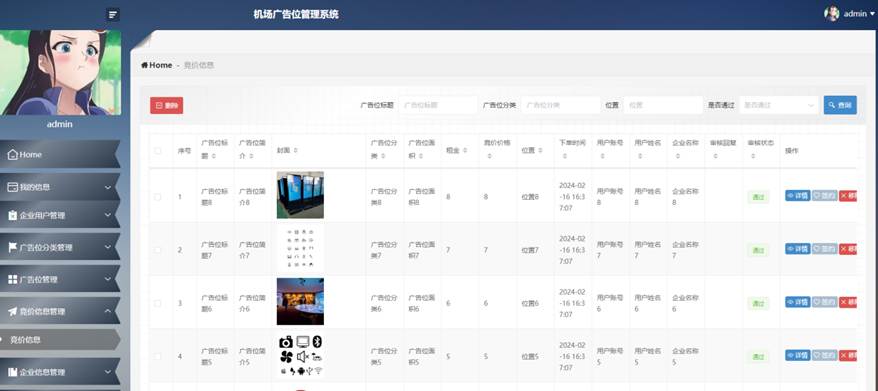Screen dimensions: 878x391
Task: Sort table by 竞价价格 column arrows
Action: [x=489, y=157]
